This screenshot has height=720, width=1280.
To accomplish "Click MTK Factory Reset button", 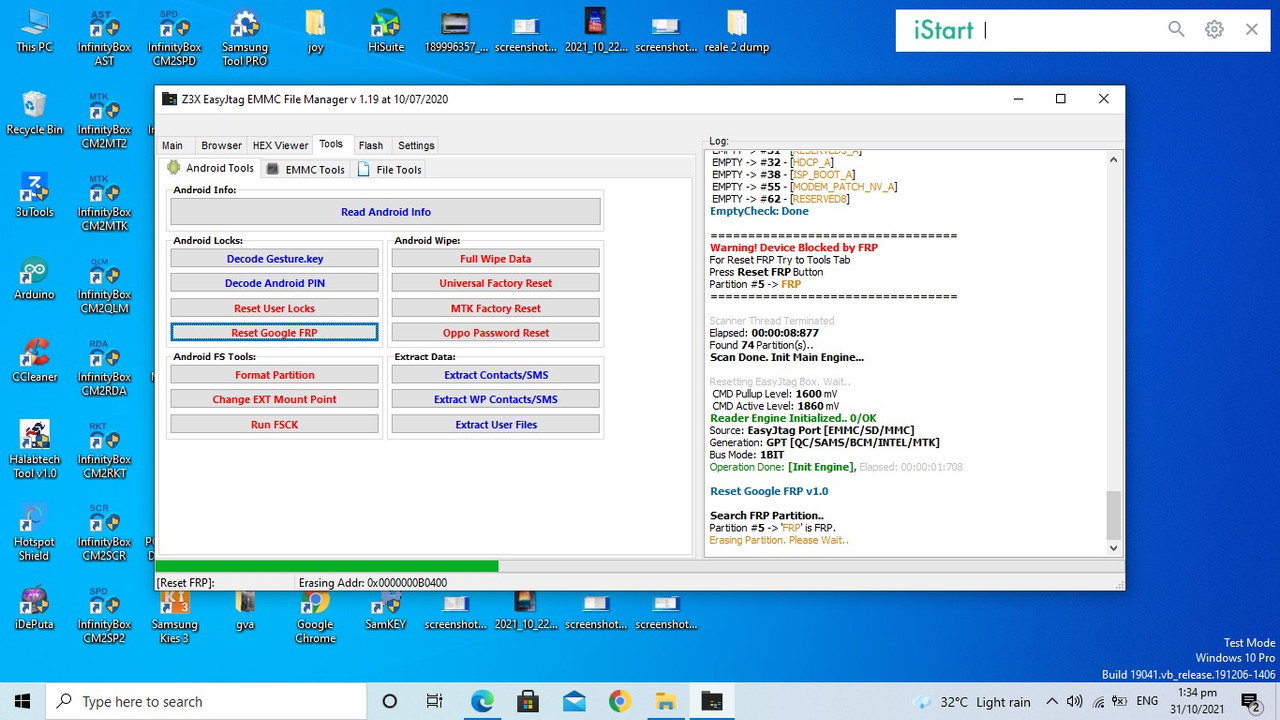I will (495, 308).
